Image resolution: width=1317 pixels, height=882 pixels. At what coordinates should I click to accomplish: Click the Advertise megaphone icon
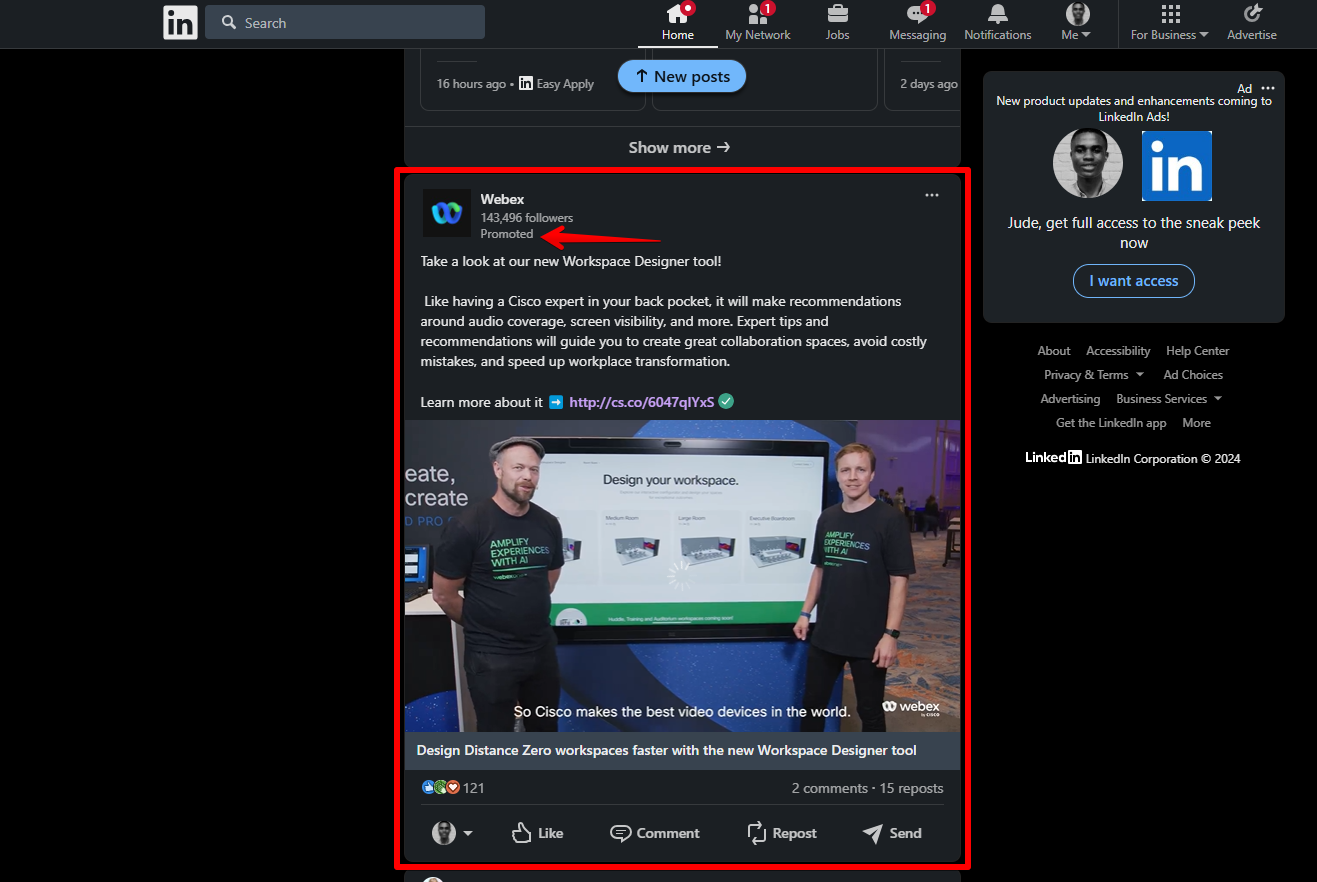click(1251, 20)
